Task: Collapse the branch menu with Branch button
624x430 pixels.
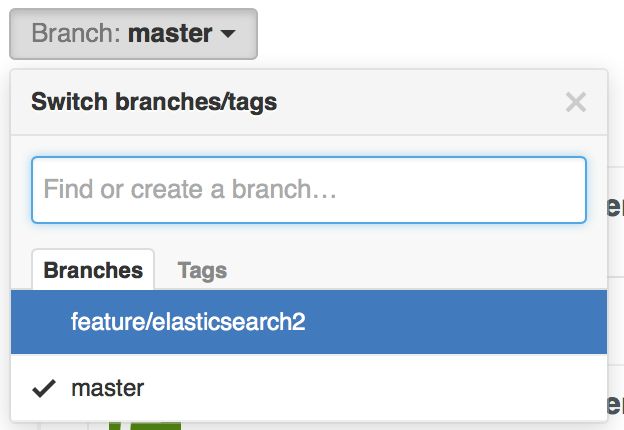Action: point(133,34)
